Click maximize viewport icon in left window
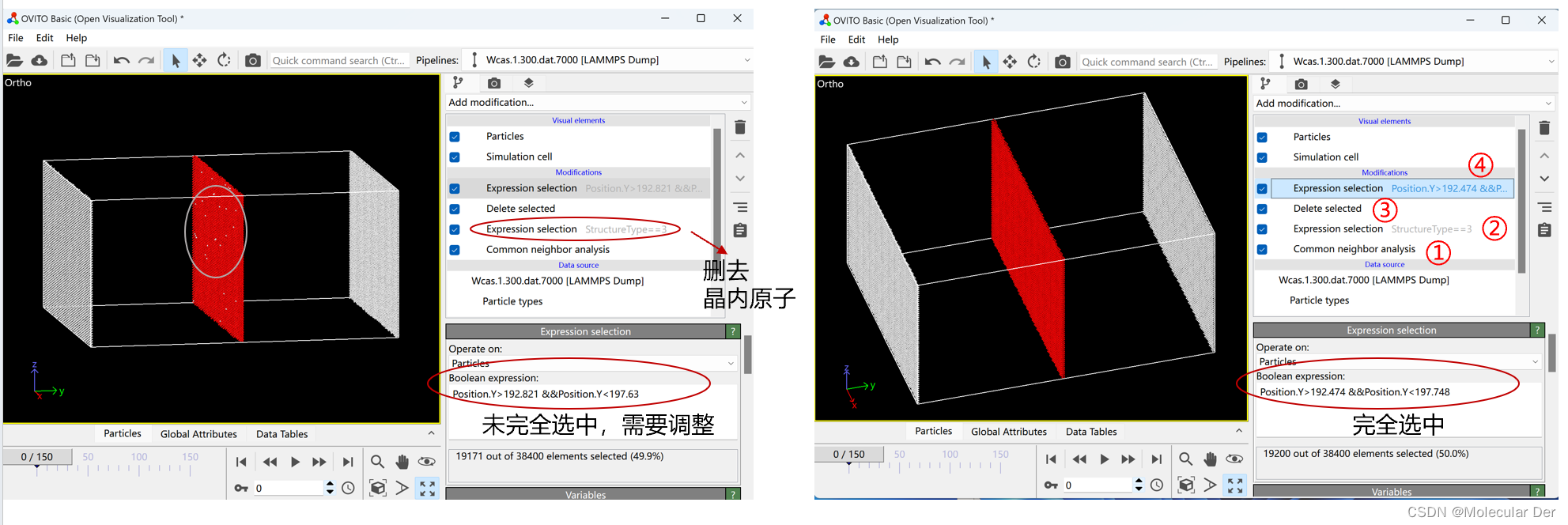Viewport: 1568px width, 525px height. 427,488
